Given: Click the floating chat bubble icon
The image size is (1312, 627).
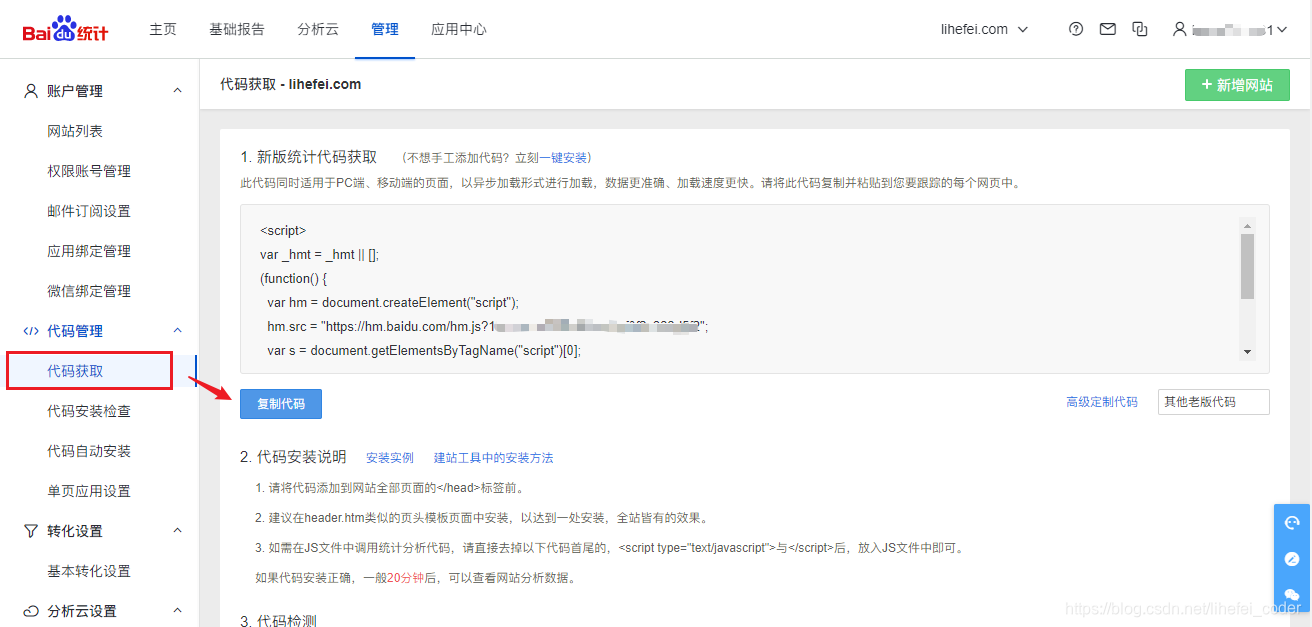Looking at the screenshot, I should (x=1292, y=594).
